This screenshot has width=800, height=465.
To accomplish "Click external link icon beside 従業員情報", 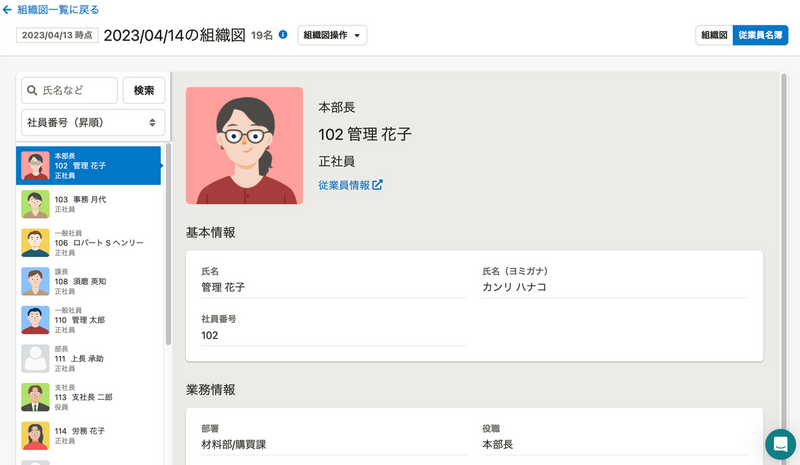I will point(377,185).
